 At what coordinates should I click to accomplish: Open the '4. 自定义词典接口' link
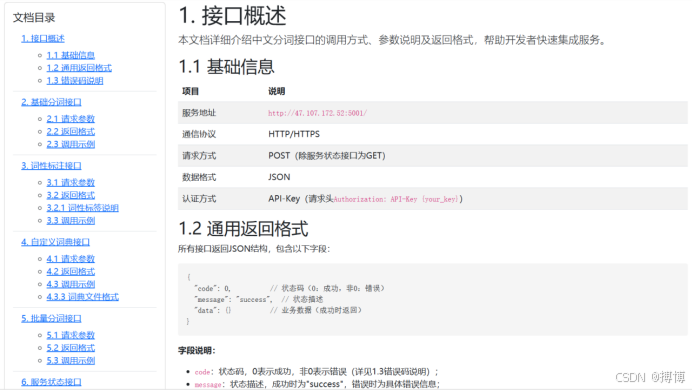click(56, 242)
